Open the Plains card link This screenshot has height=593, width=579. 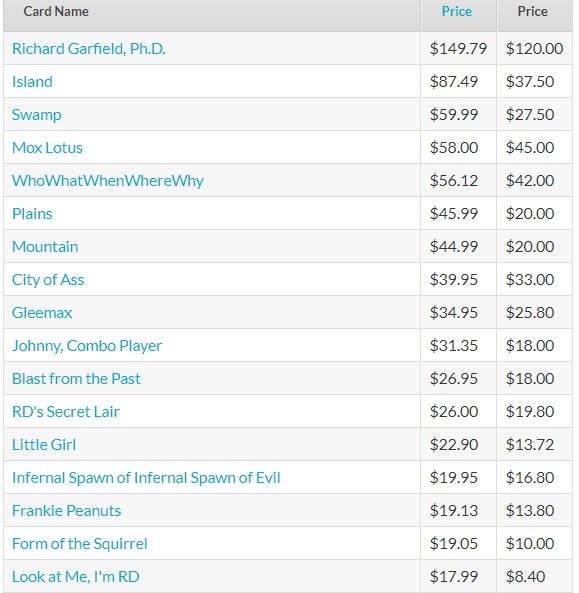coord(32,214)
